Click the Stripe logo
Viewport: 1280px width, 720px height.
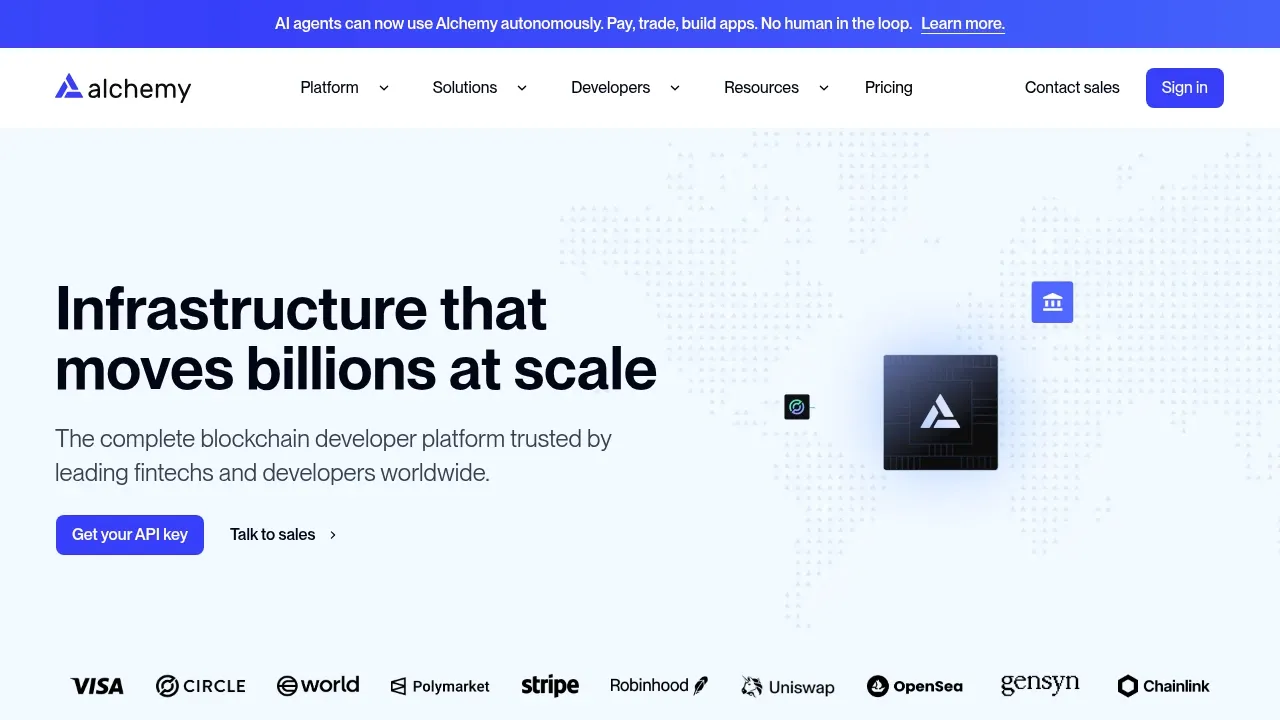550,685
